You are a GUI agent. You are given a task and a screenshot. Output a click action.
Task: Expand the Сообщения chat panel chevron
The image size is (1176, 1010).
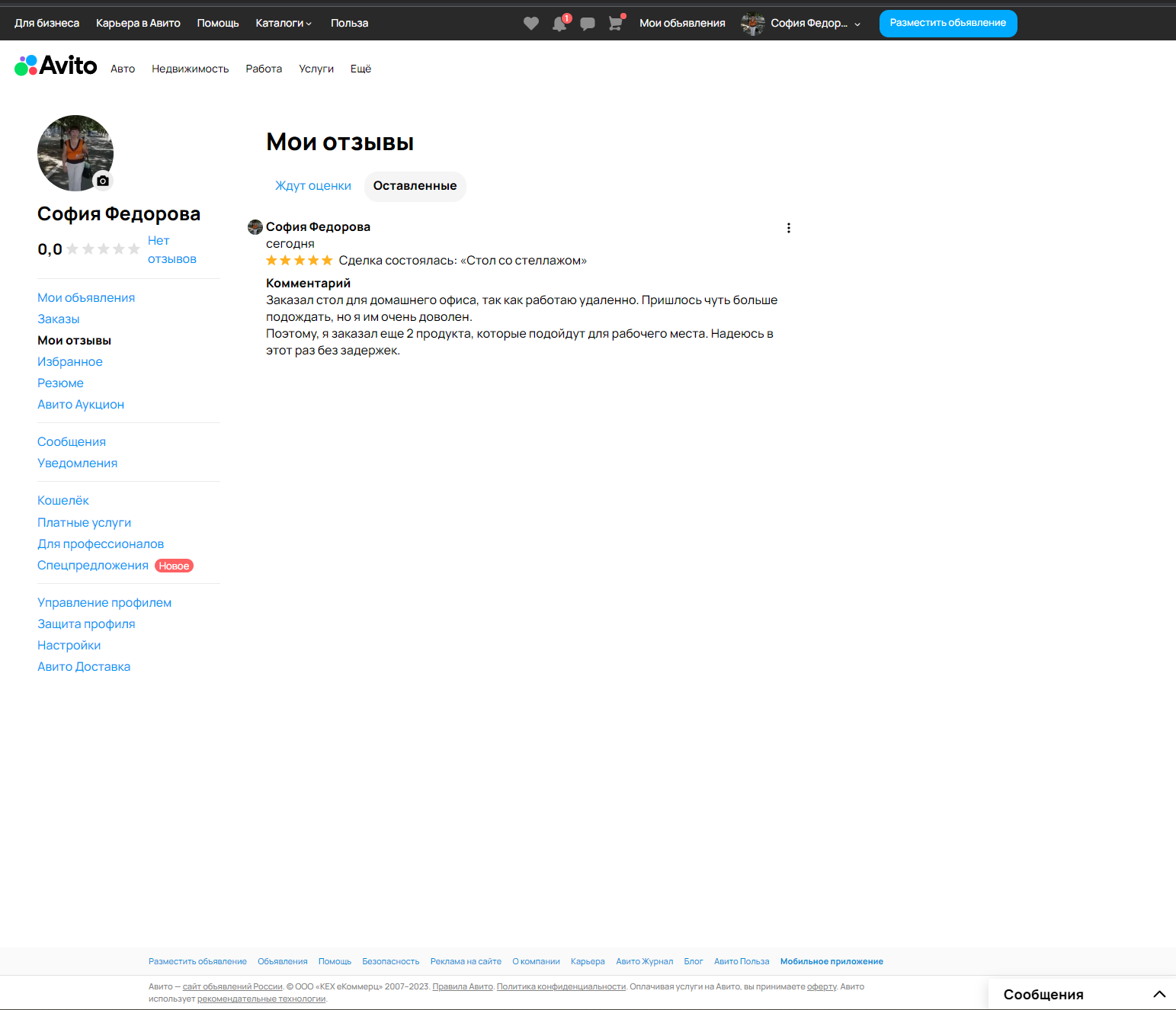1159,994
